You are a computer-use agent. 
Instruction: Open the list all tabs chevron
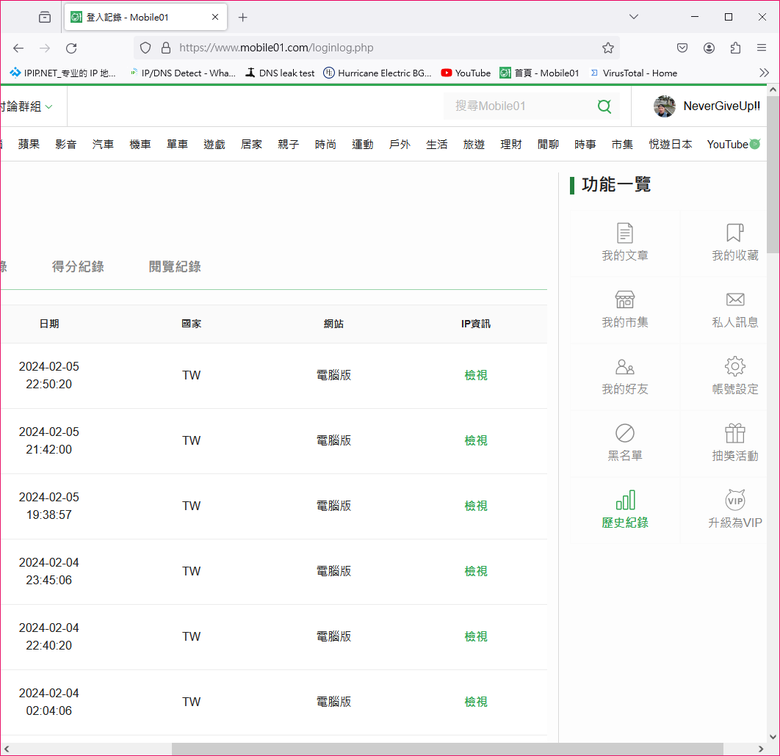pos(633,17)
